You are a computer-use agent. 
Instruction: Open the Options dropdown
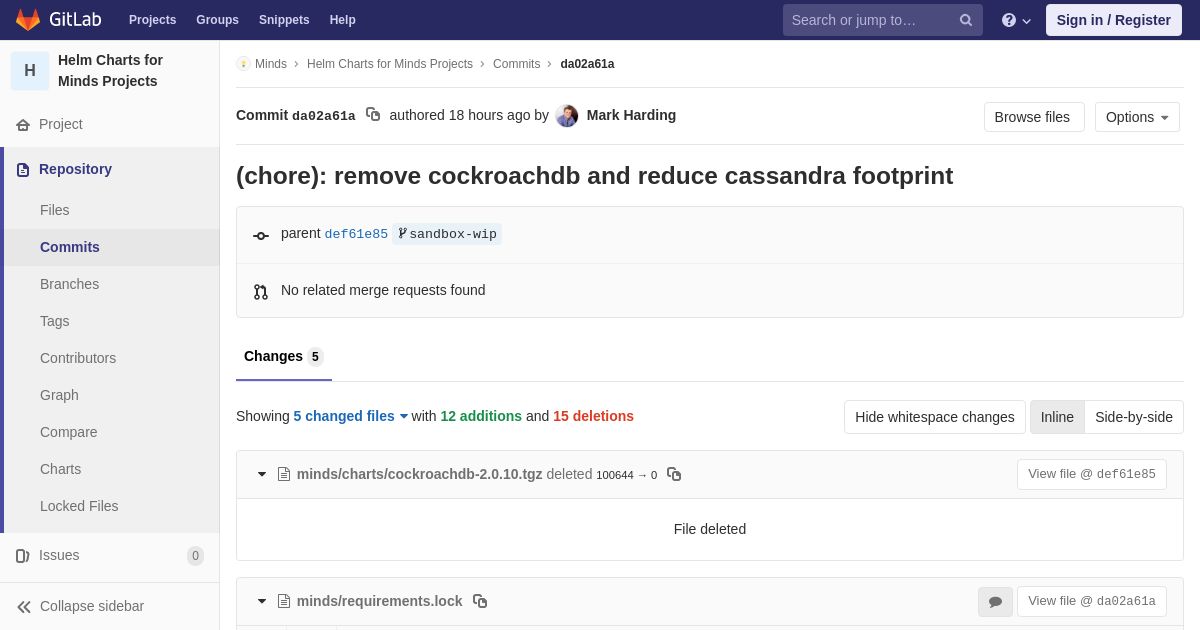[1137, 117]
